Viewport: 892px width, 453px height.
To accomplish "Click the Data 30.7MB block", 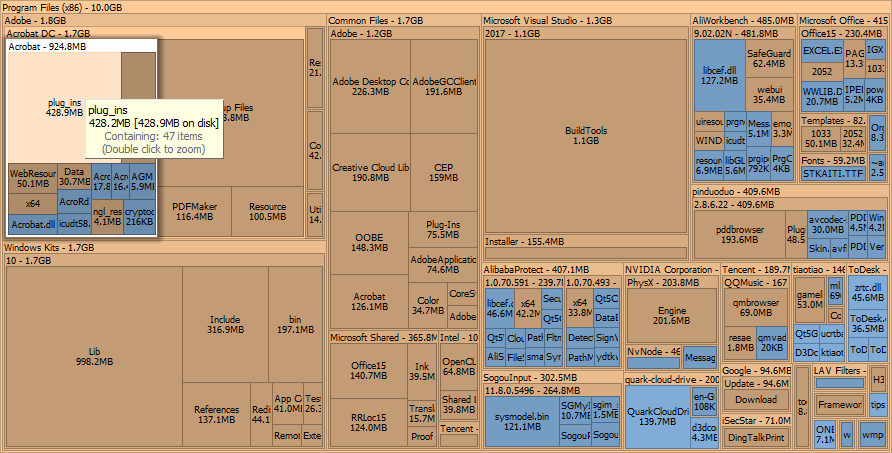I will 74,177.
